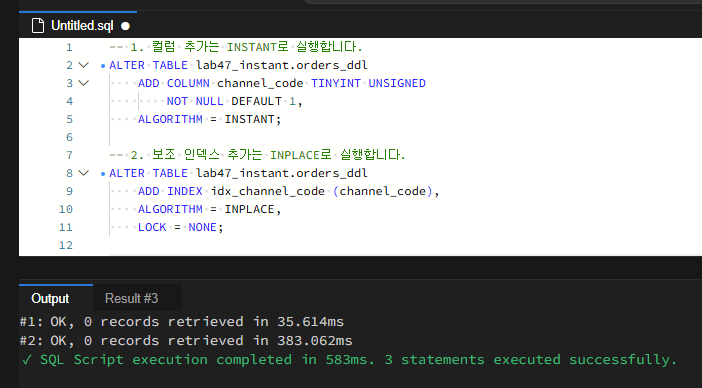Select the Untitled.sql editor tab

point(78,25)
